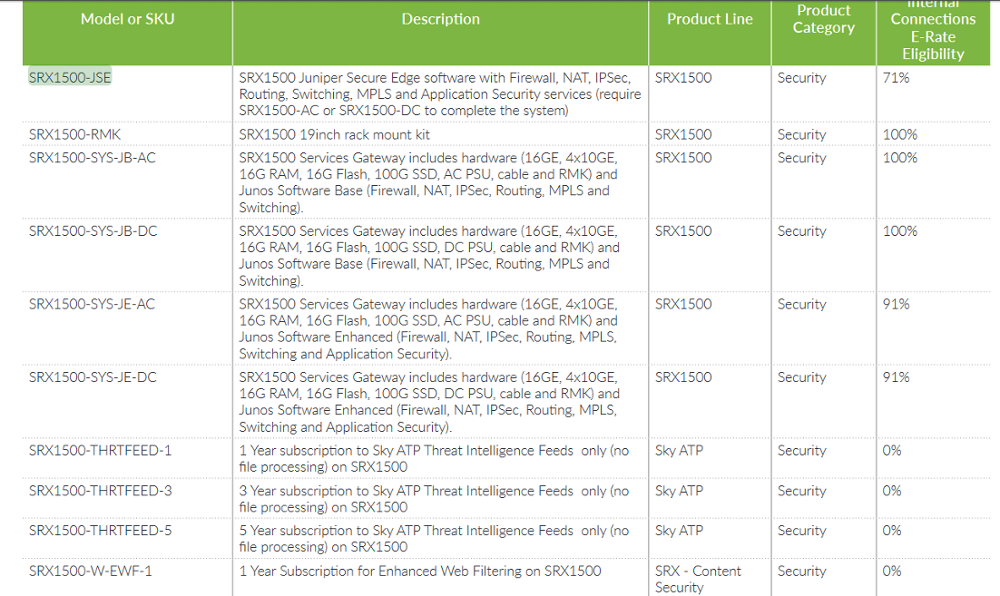Click the Juniper Secure Edge software description
The width and height of the screenshot is (1000, 596).
point(440,94)
